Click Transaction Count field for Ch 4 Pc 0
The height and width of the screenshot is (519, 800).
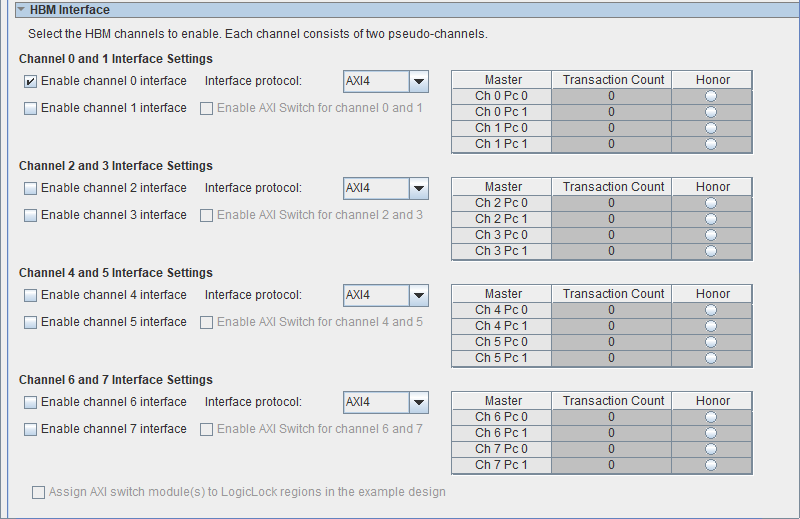(611, 310)
